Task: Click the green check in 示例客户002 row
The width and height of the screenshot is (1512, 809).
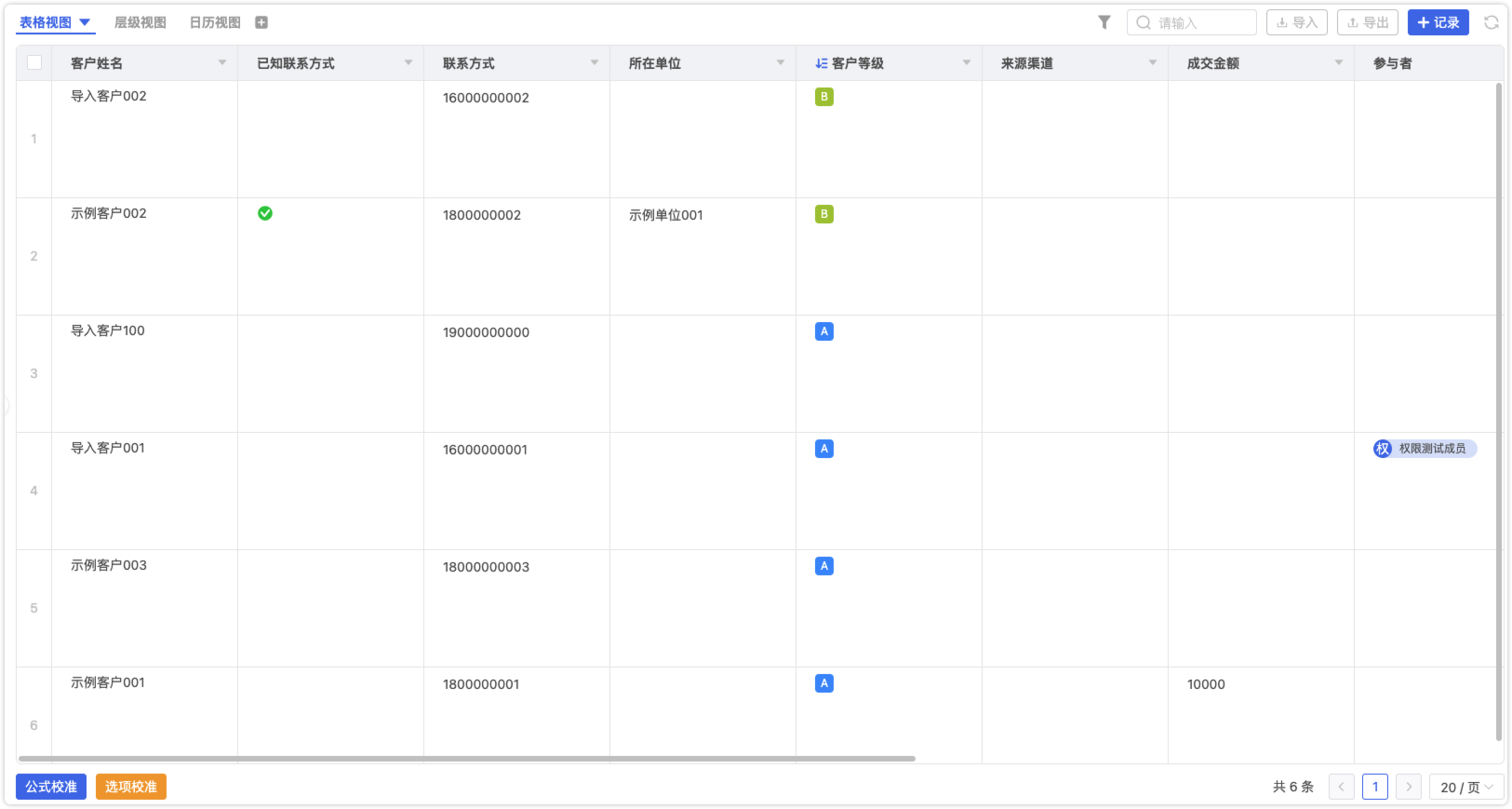Action: click(265, 213)
